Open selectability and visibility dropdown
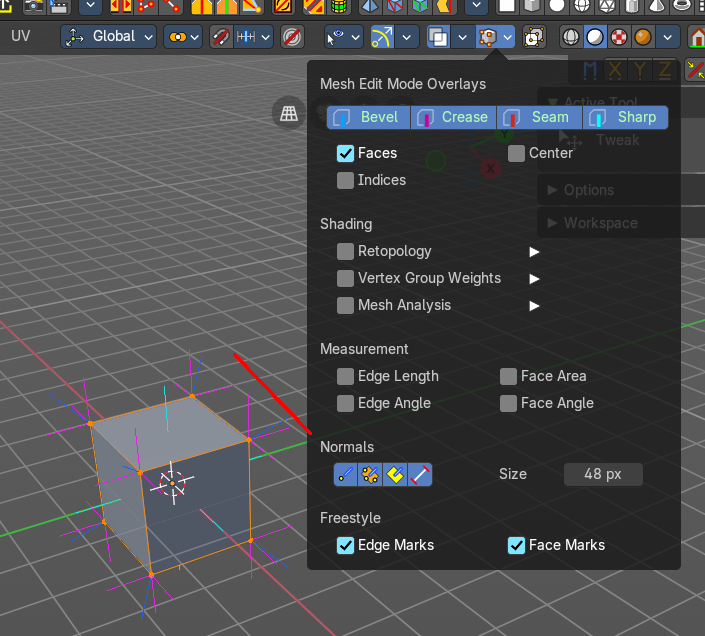 point(344,37)
